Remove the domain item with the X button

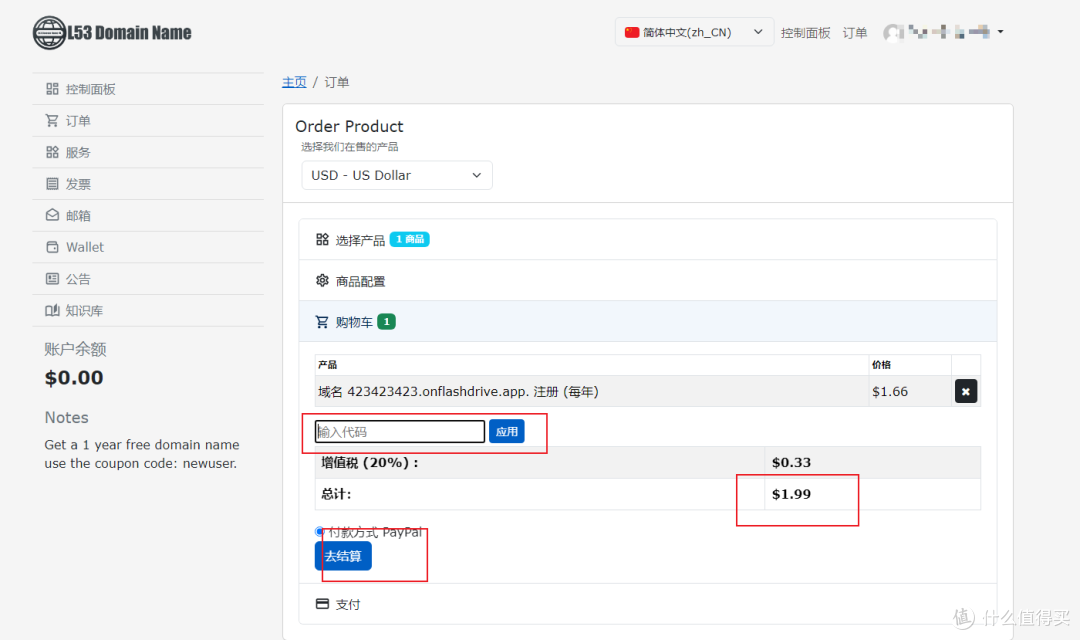966,391
